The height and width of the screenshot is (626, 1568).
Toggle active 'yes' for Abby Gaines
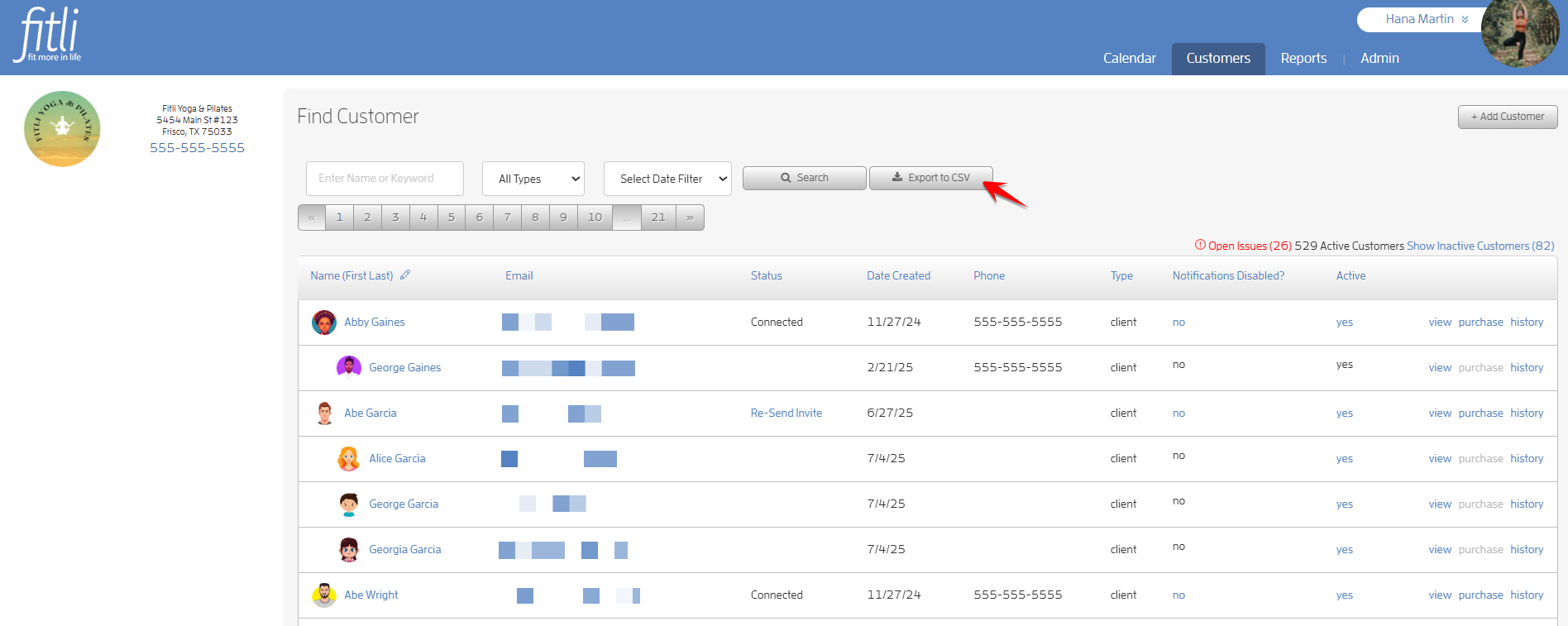click(x=1345, y=323)
